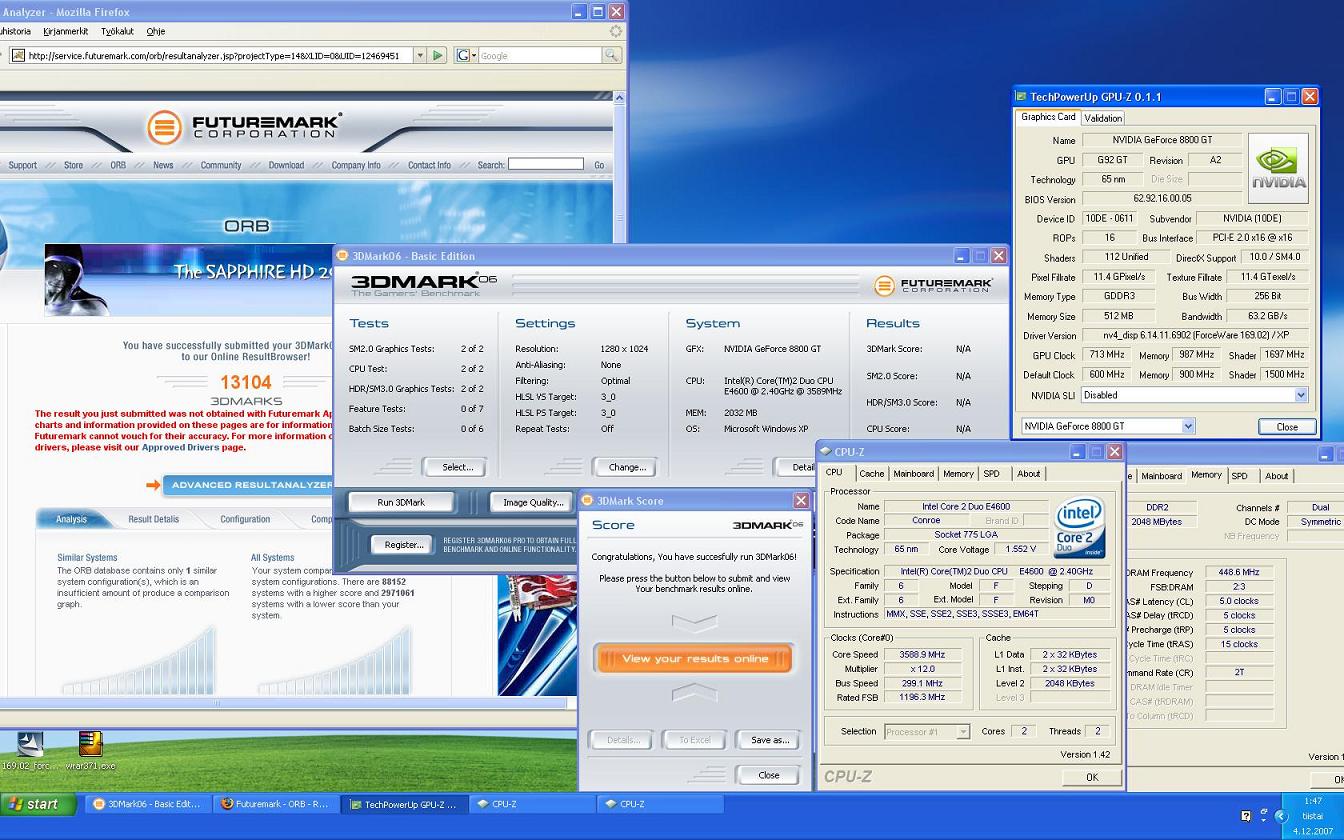Screen dimensions: 1344x840
Task: Open the NVIDIA SLI dropdown in GPU-Z
Action: [1300, 395]
